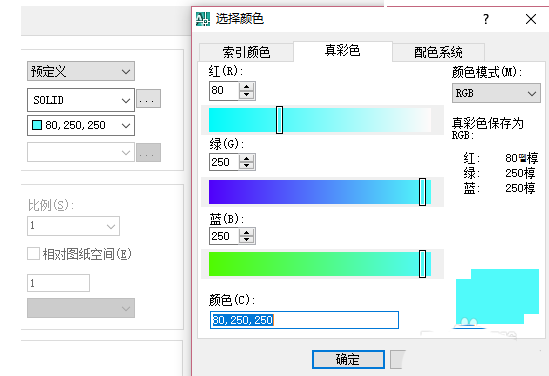The height and width of the screenshot is (376, 549).
Task: Click the 蓝(B) value field showing 250
Action: click(224, 236)
